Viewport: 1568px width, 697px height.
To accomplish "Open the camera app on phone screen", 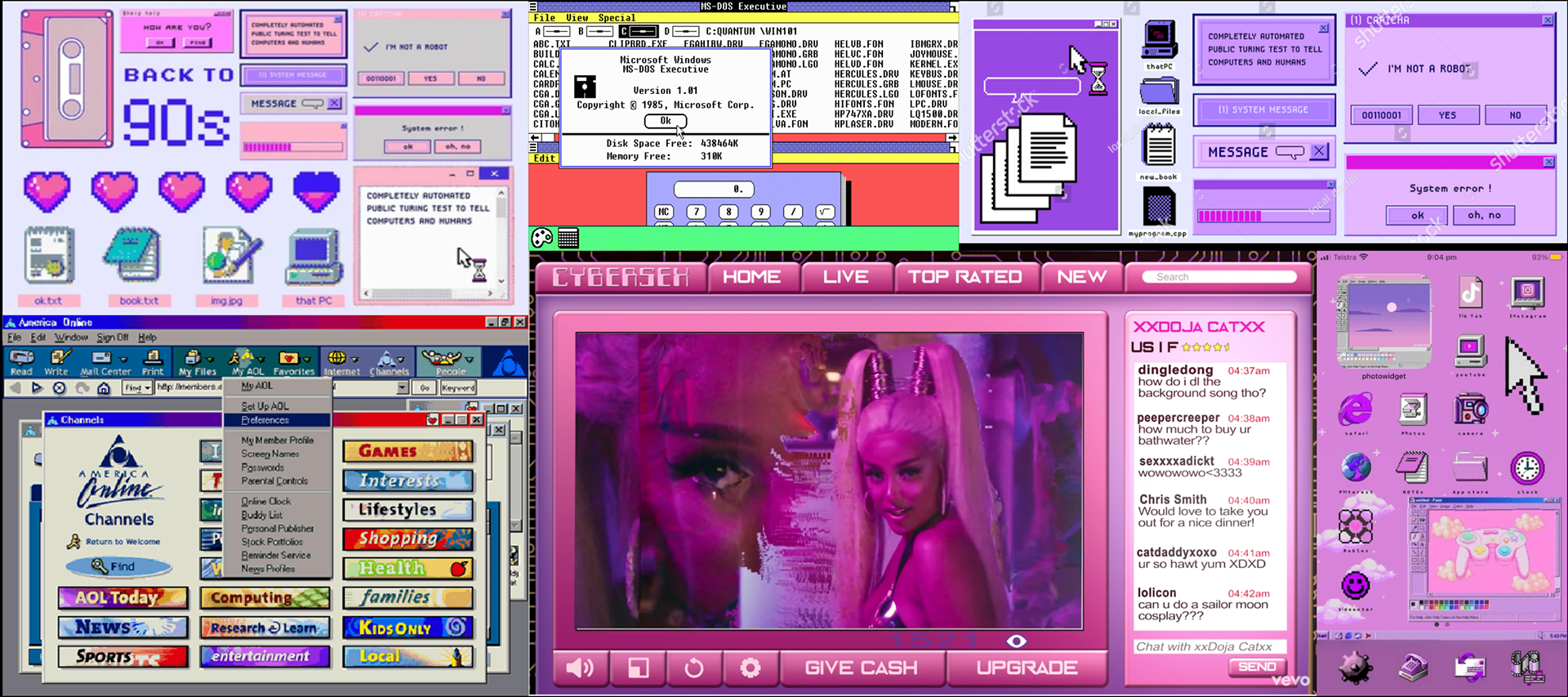I will pyautogui.click(x=1470, y=409).
